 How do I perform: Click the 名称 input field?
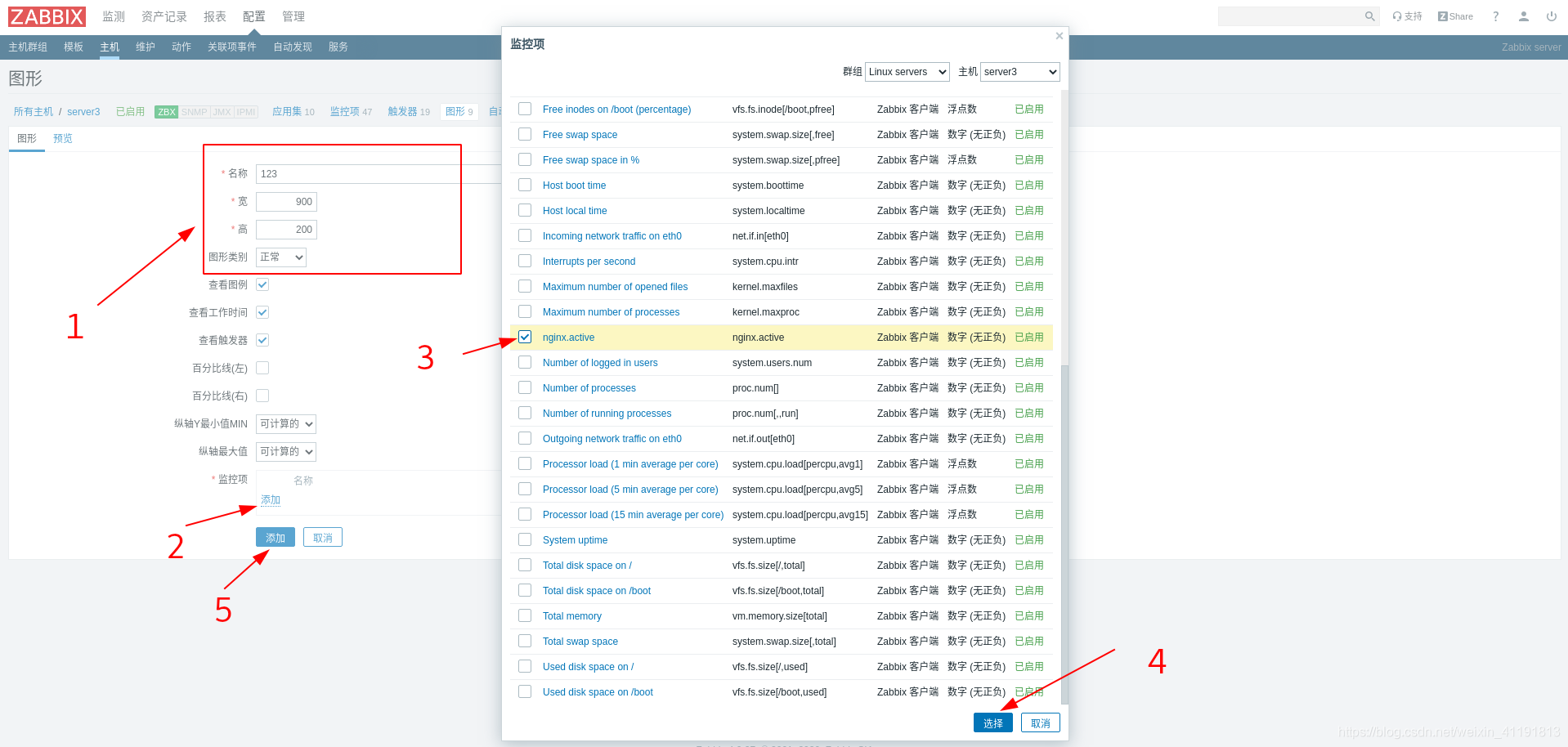(379, 174)
